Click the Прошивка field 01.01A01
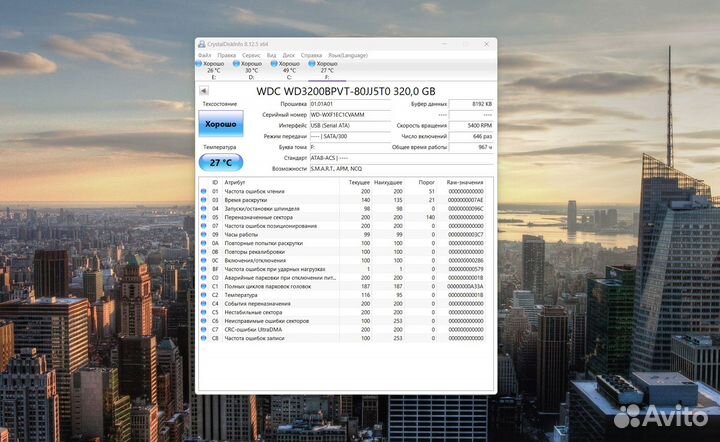This screenshot has height=442, width=720. [x=350, y=104]
